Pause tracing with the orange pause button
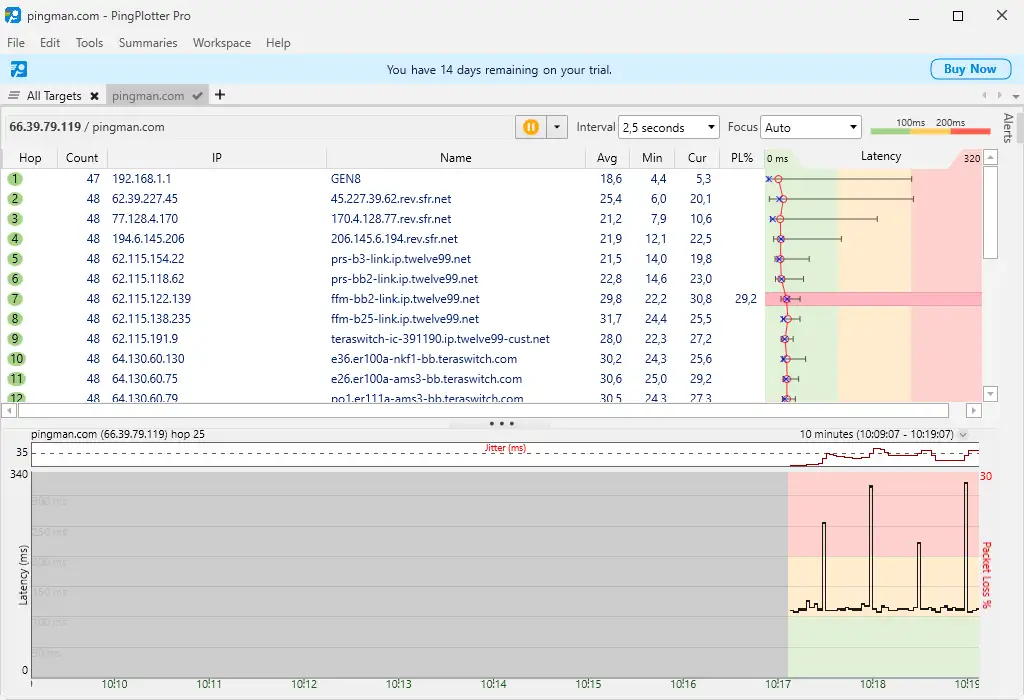The image size is (1024, 700). point(529,127)
